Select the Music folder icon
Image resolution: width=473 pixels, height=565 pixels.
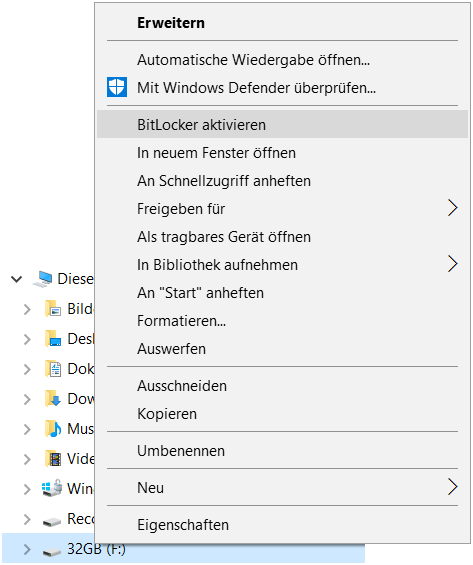pos(53,429)
